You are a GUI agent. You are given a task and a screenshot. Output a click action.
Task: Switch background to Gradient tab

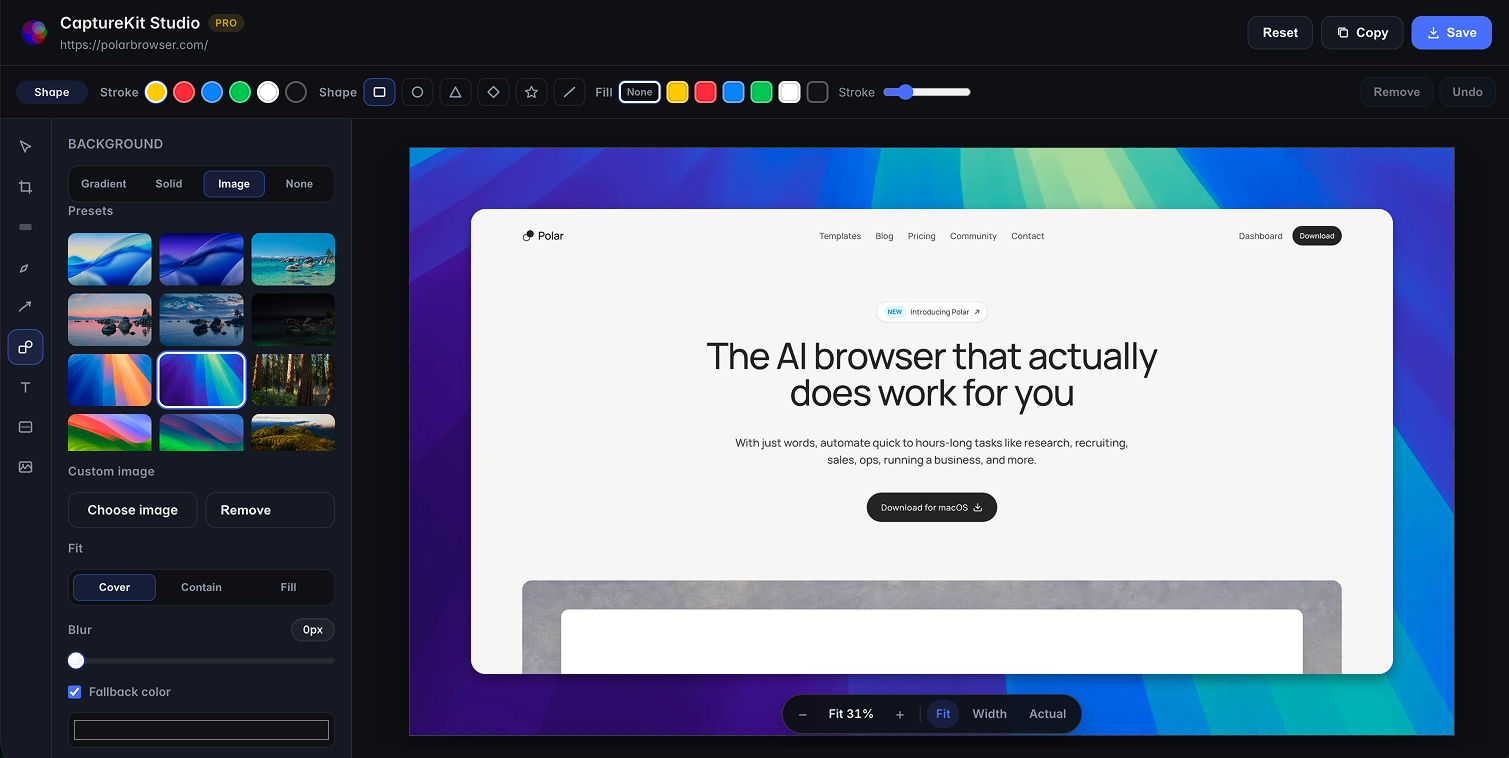(104, 184)
